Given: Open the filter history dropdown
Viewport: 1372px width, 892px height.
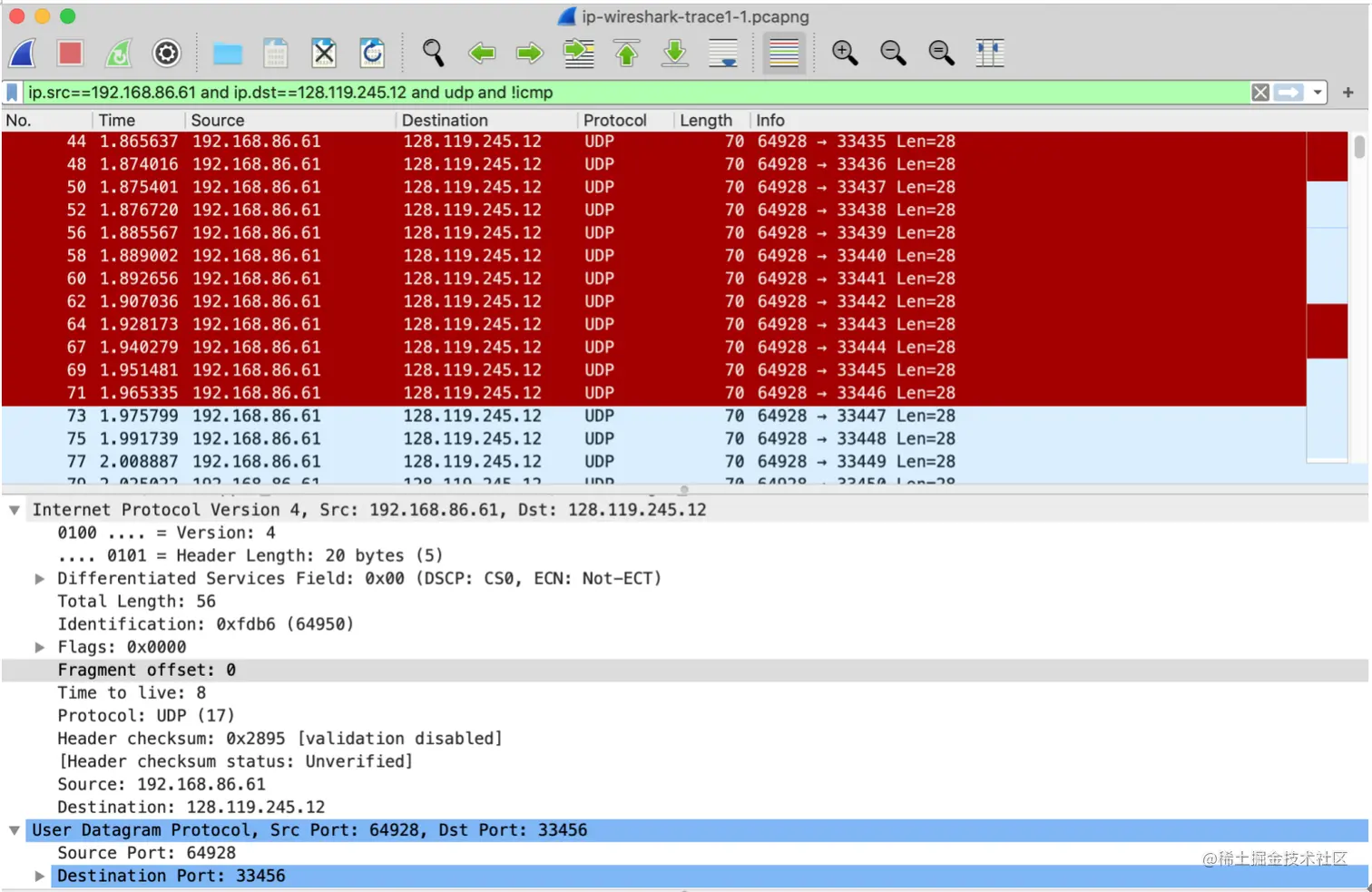Looking at the screenshot, I should (x=1318, y=92).
